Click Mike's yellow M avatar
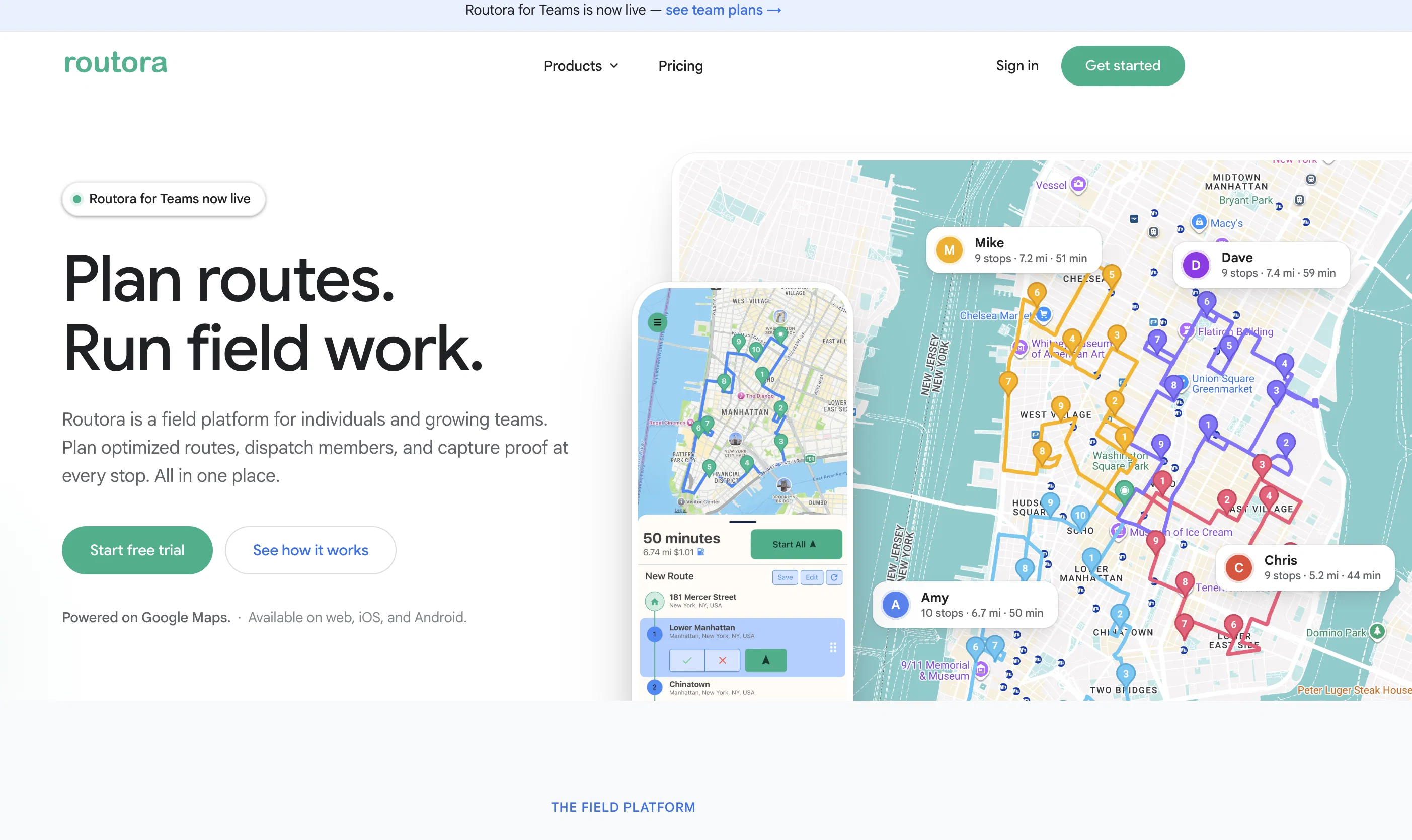 (949, 250)
